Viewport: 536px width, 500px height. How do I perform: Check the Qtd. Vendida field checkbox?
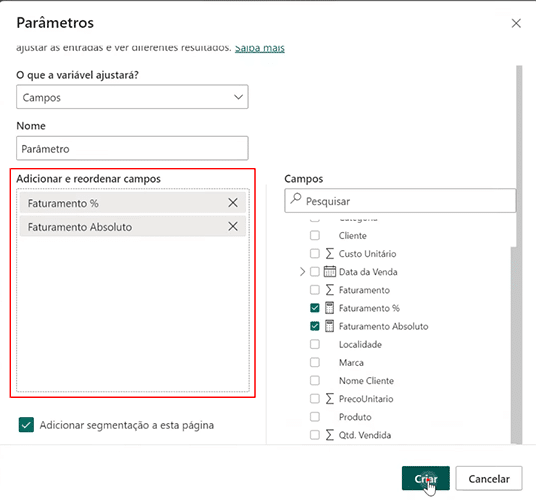[314, 435]
